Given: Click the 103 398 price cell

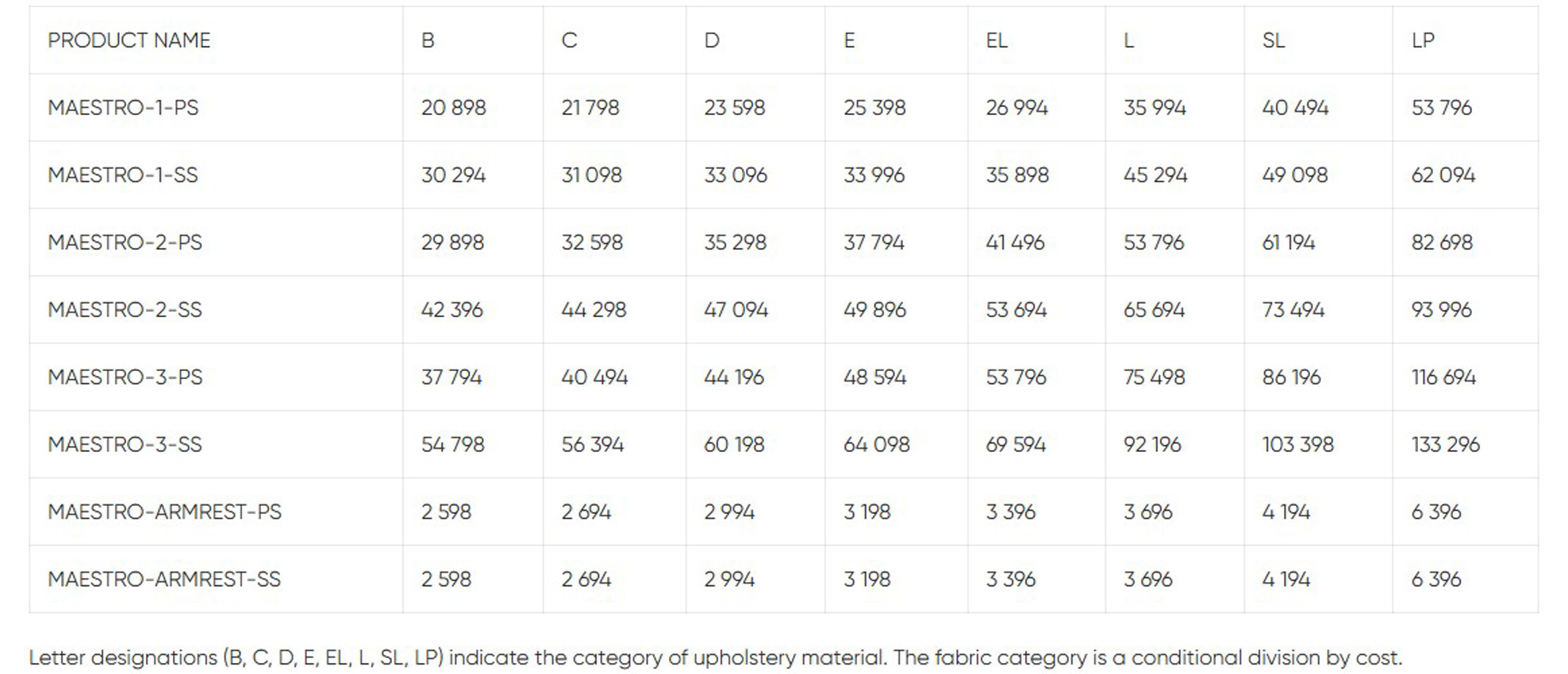Looking at the screenshot, I should pos(1297,445).
